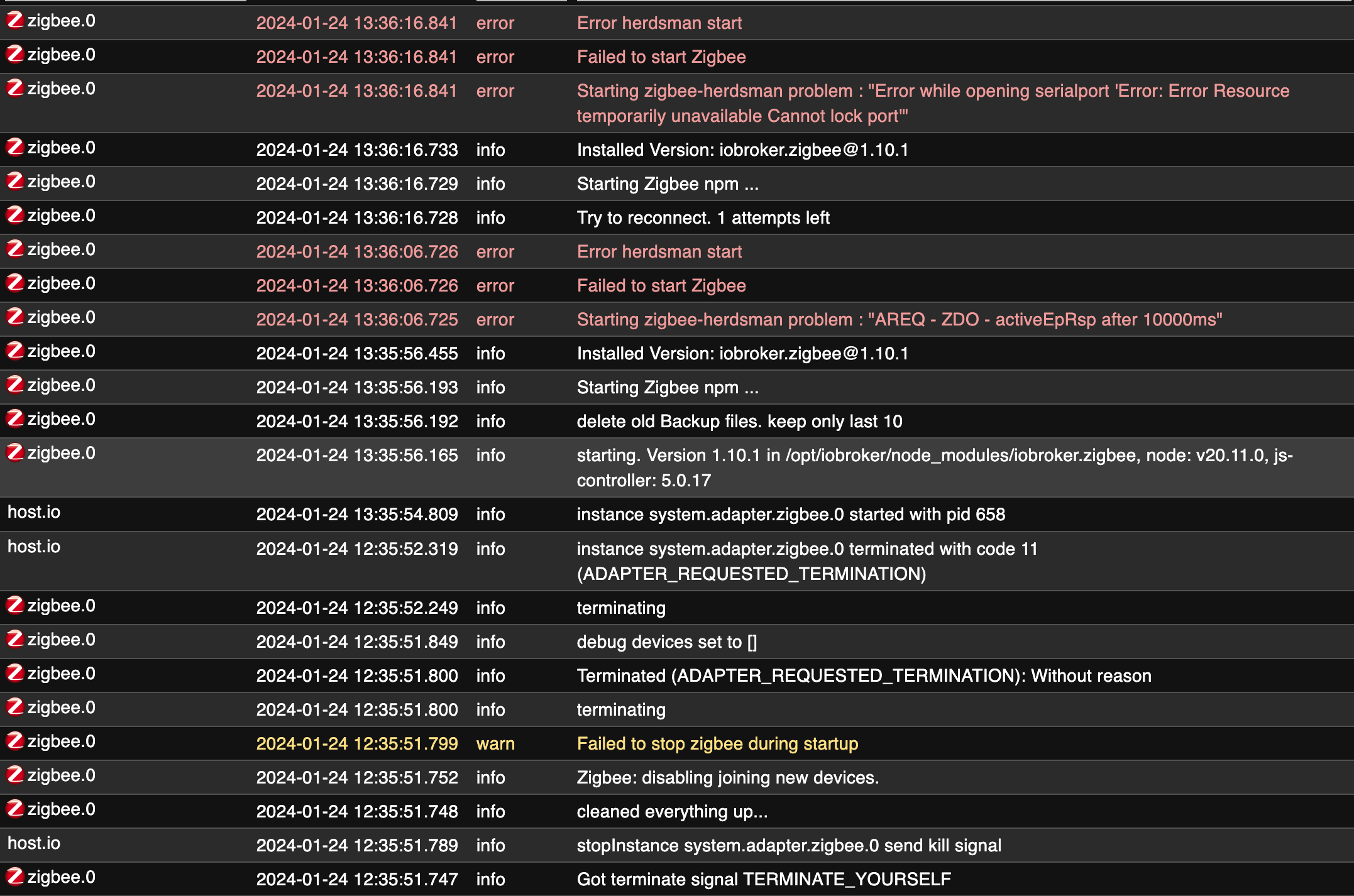This screenshot has width=1354, height=896.
Task: Click the yellow 'warn' severity label
Action: point(495,744)
